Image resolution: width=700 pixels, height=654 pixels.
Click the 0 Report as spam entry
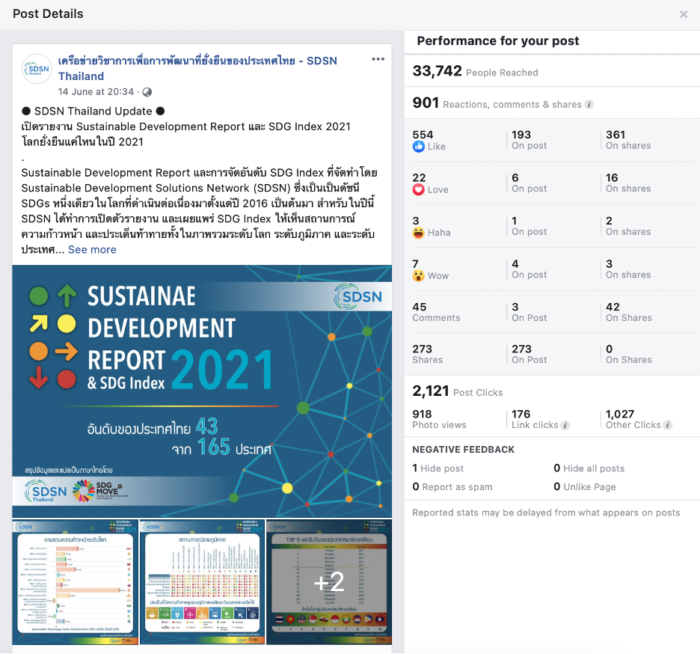point(452,487)
